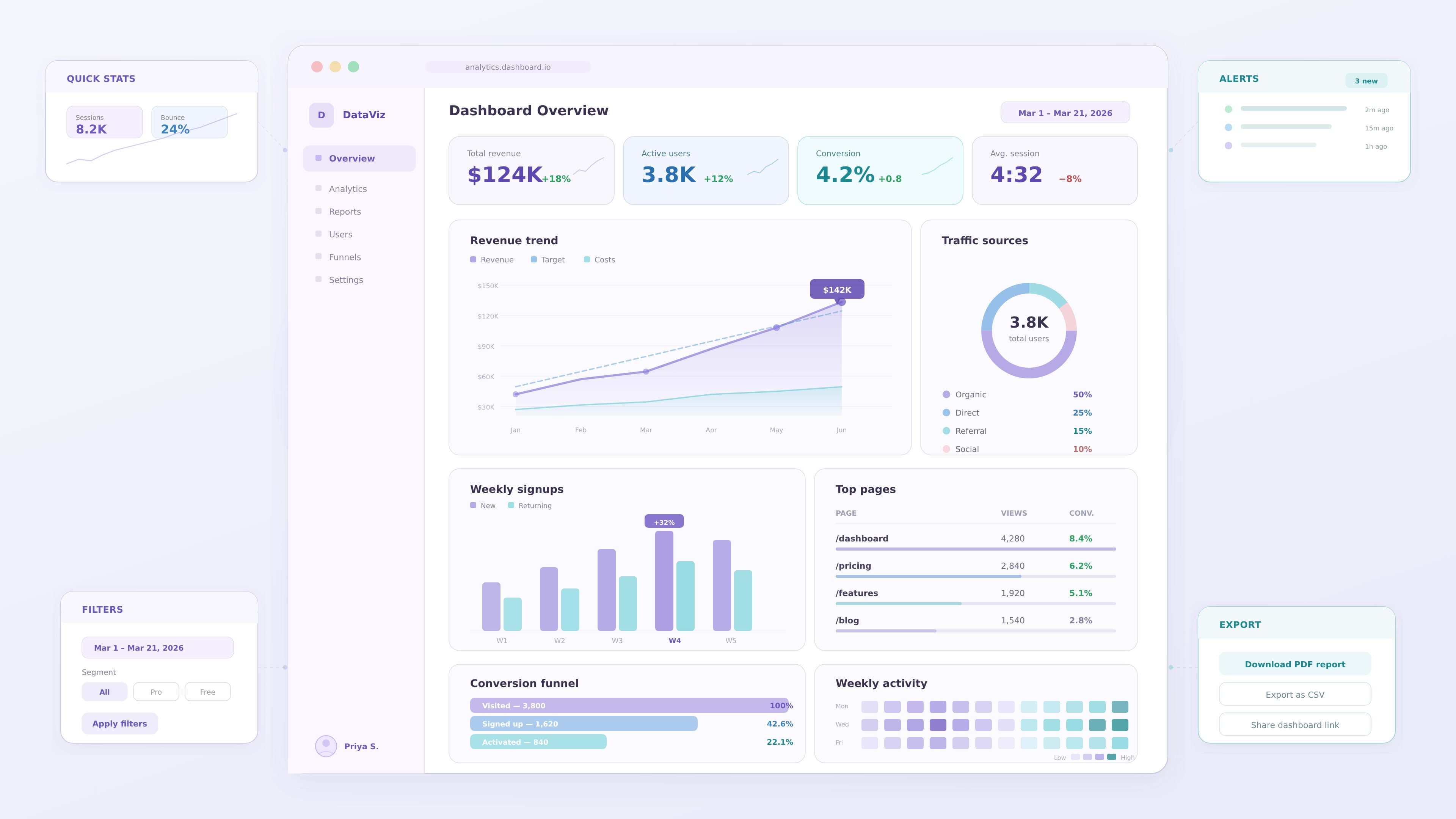Click the Organic legend dot
Screen dimensions: 1456x819
click(x=946, y=394)
